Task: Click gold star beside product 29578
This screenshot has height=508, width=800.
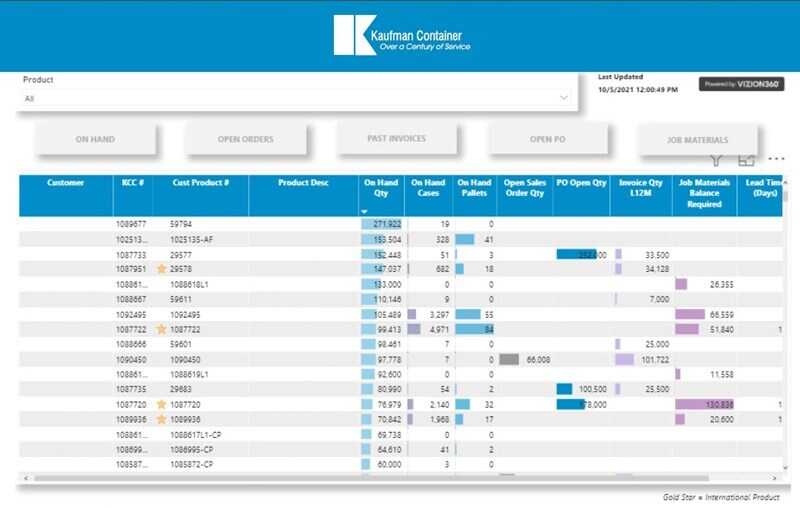Action: point(161,269)
